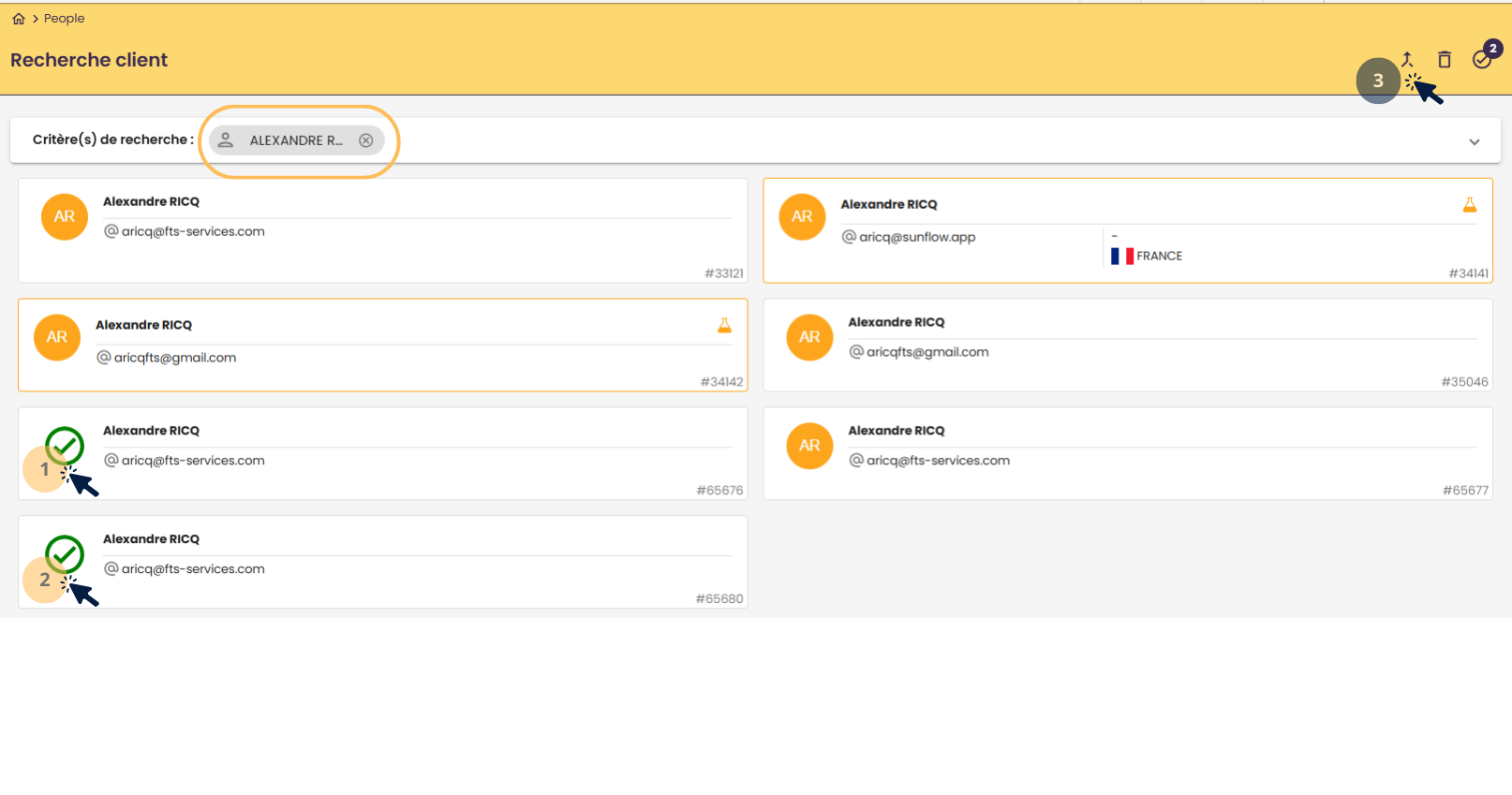The image size is (1512, 795).
Task: Click the Recherche client page title
Action: [89, 60]
